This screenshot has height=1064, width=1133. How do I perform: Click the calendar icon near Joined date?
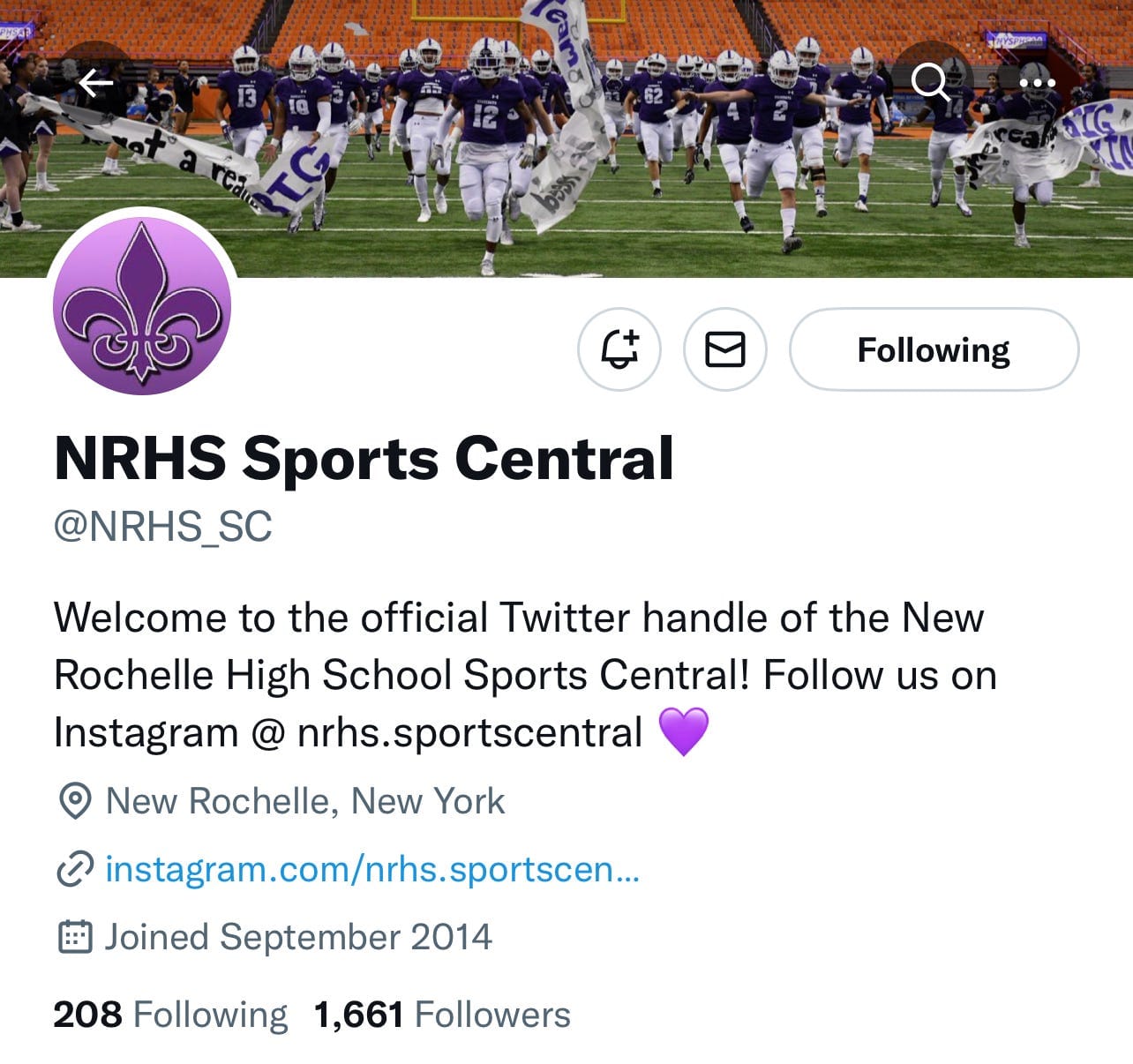(75, 937)
